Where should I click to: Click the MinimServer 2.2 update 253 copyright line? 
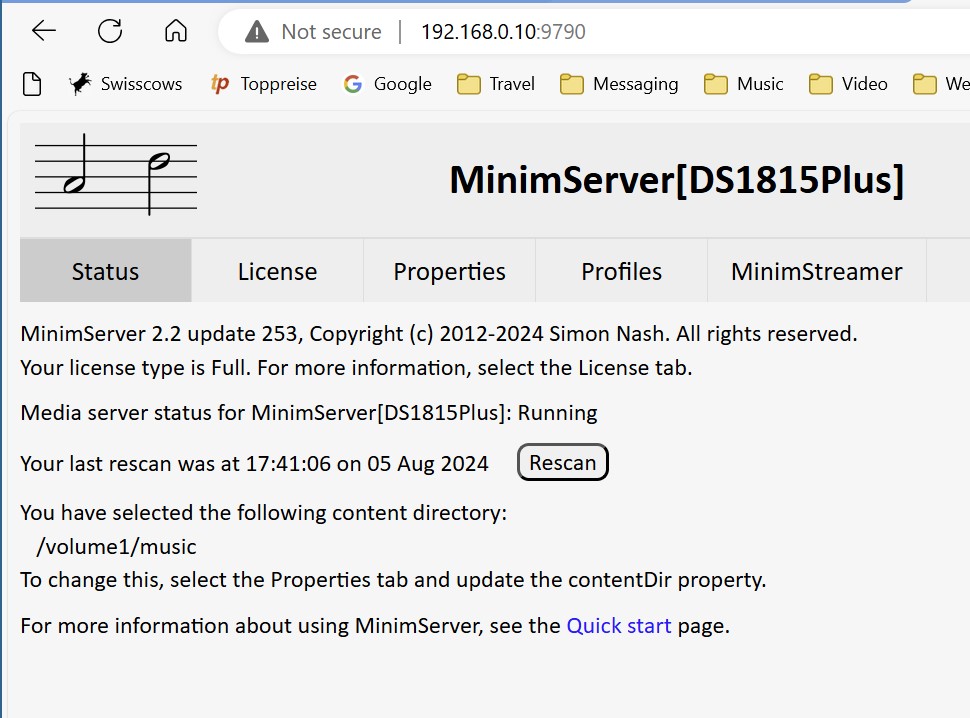(439, 334)
